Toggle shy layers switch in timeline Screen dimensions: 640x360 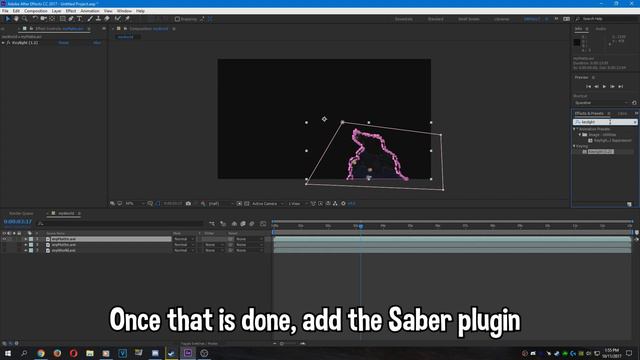(234, 224)
